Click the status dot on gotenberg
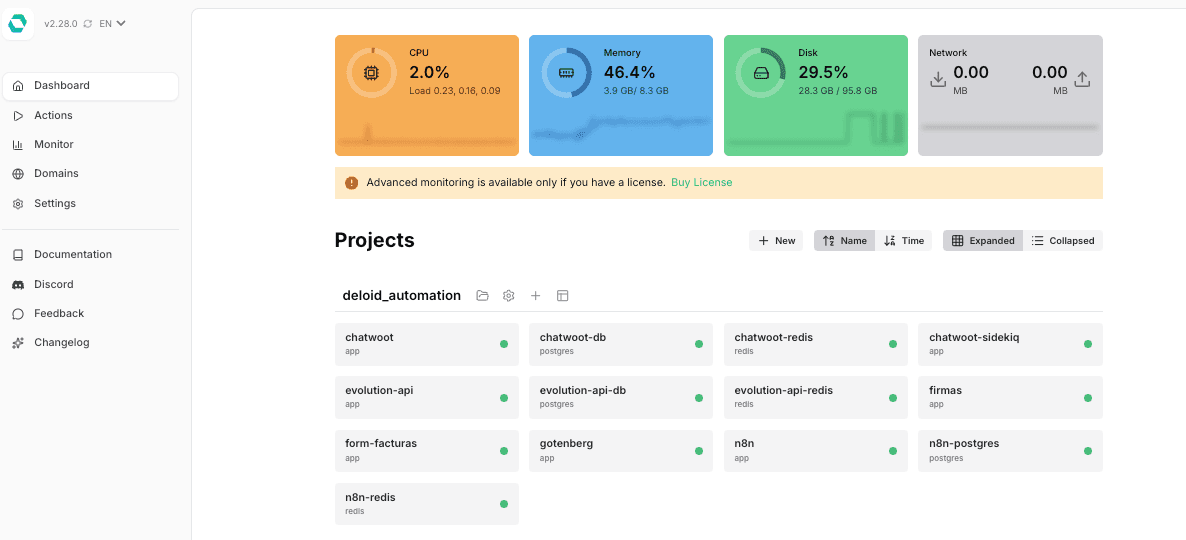This screenshot has height=540, width=1186. click(699, 451)
